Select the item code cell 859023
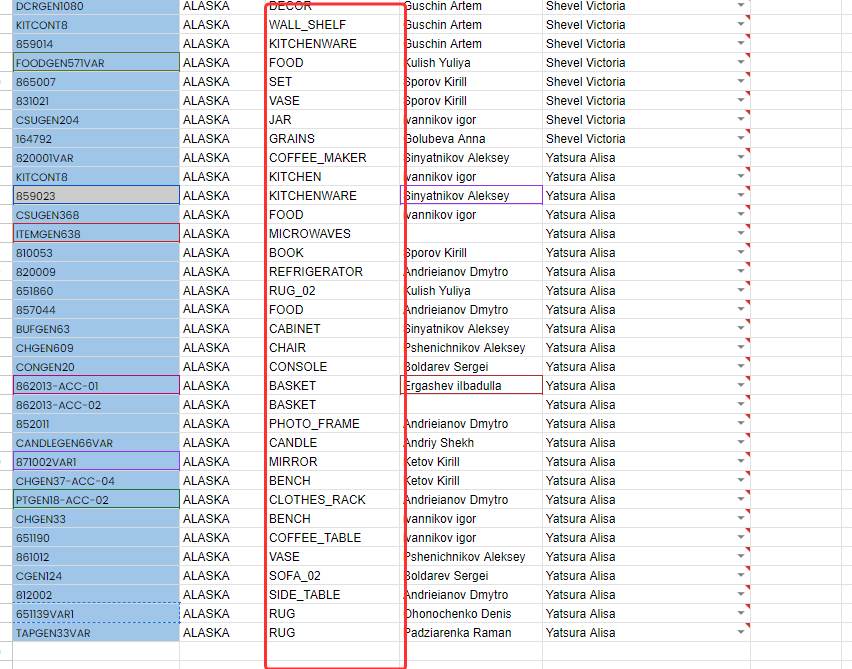The height and width of the screenshot is (669, 852). pos(96,196)
